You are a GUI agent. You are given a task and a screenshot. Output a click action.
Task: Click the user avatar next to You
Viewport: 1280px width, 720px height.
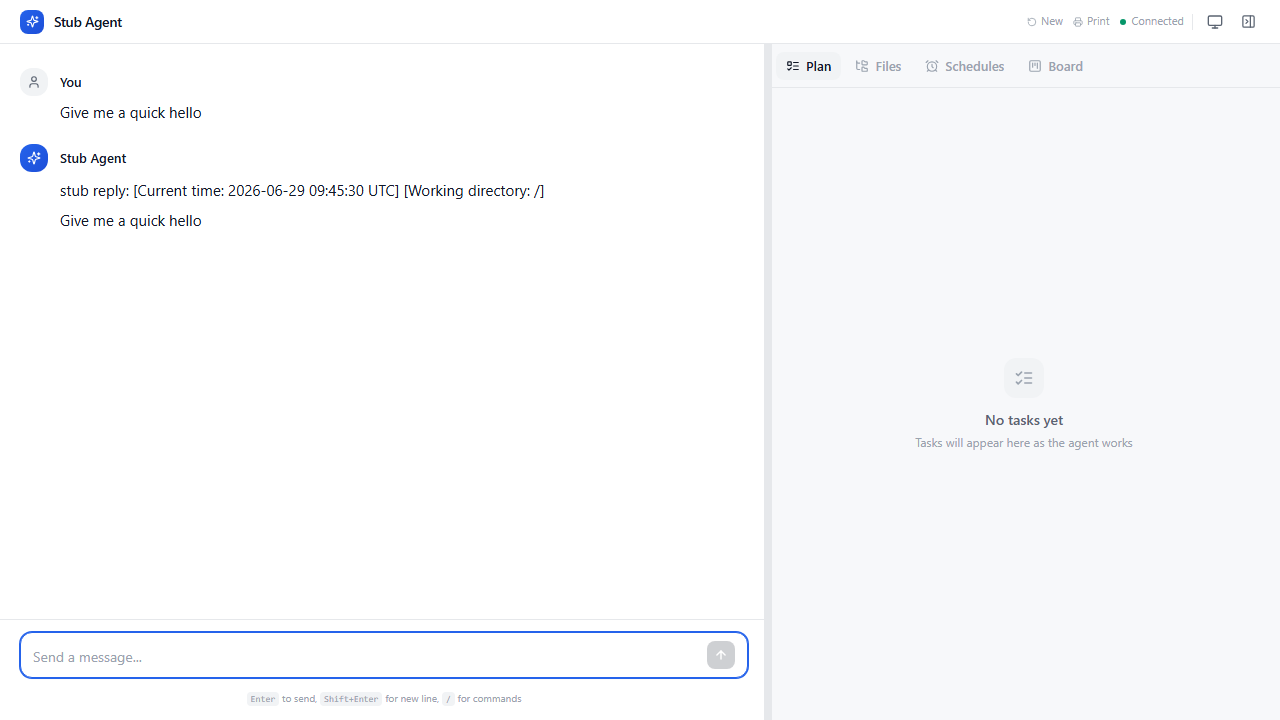[x=34, y=82]
